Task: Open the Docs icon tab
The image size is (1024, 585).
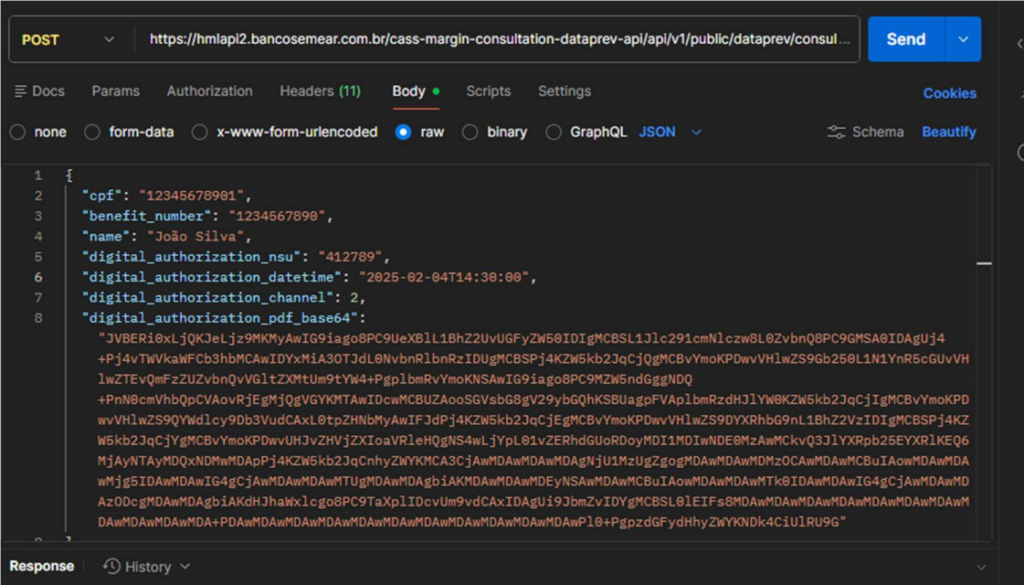Action: 21,91
